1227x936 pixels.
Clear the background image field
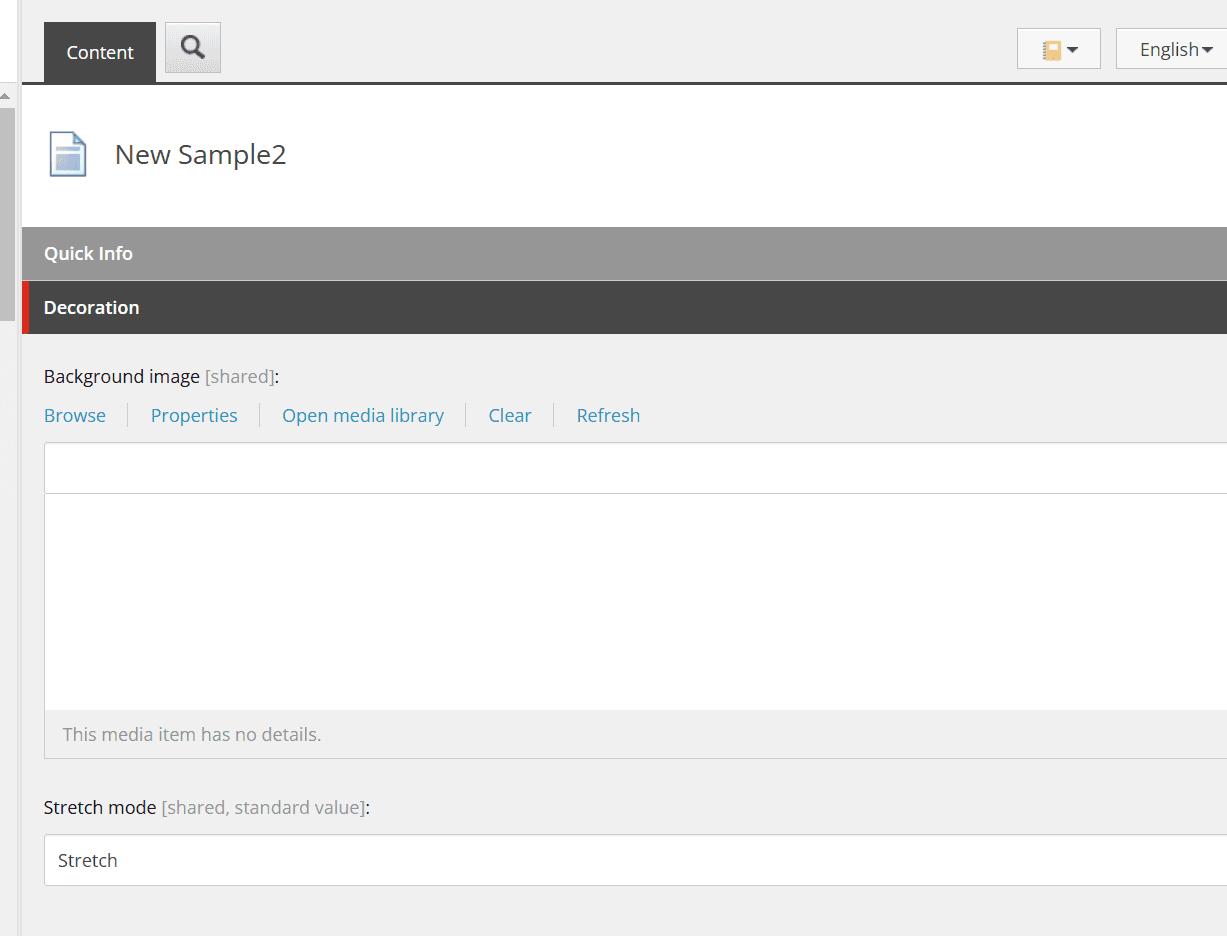509,416
